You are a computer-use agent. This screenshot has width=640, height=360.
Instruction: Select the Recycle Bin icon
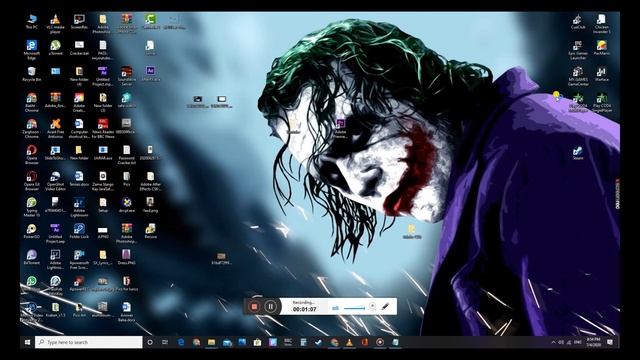point(31,74)
